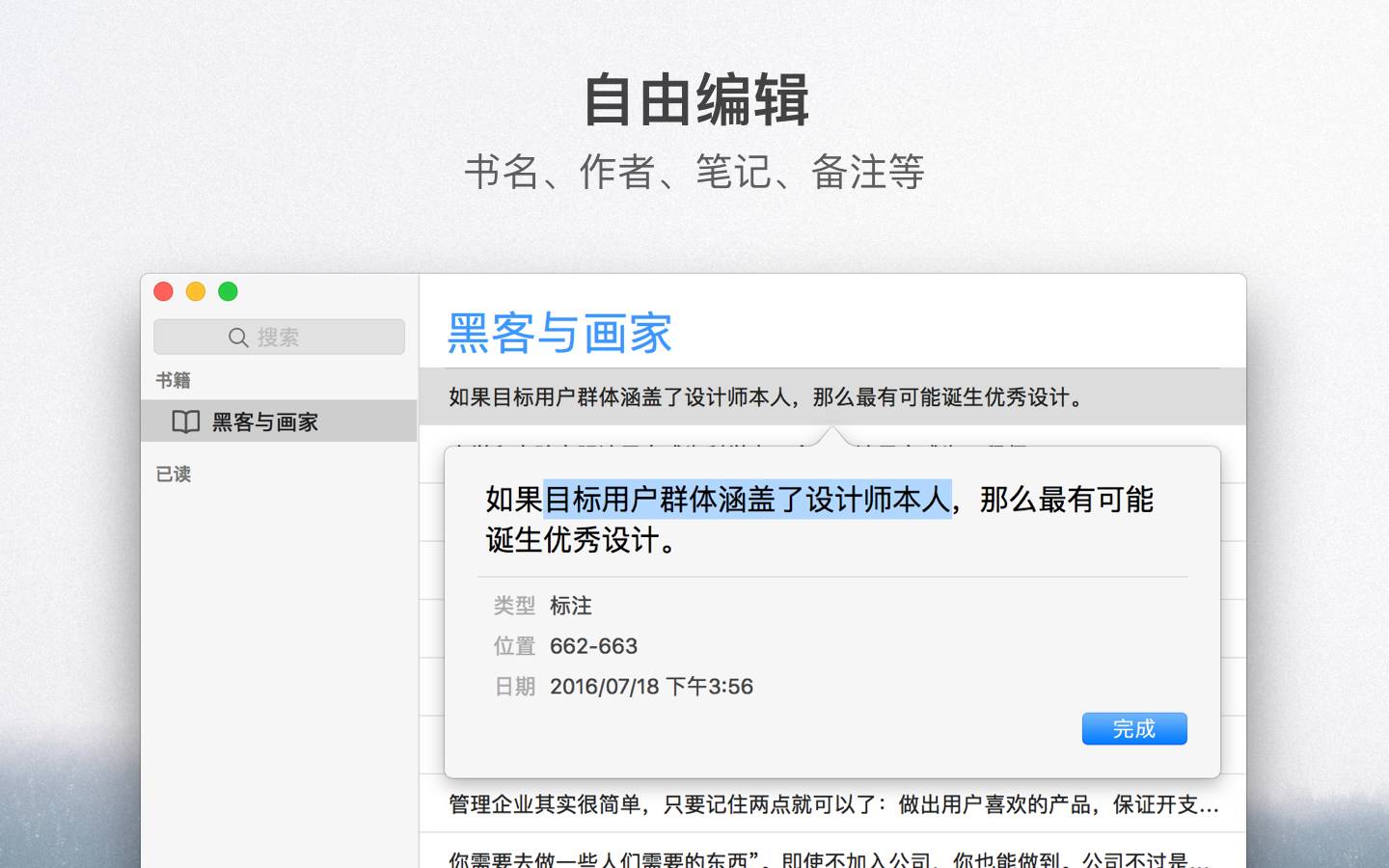The height and width of the screenshot is (868, 1389).
Task: Click the book icon beside 黑客与画家
Action: coord(186,421)
